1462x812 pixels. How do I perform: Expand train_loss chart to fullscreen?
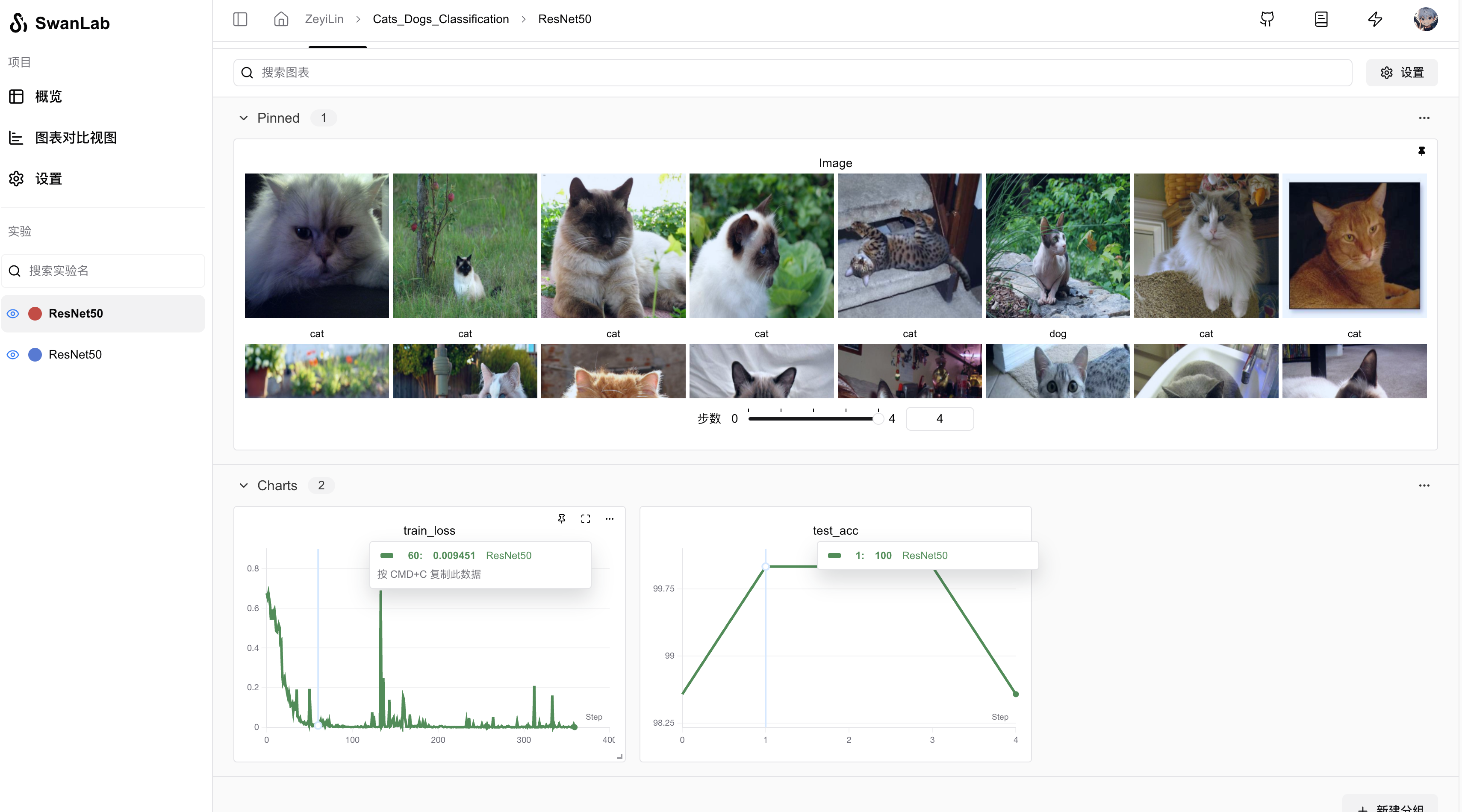point(585,519)
